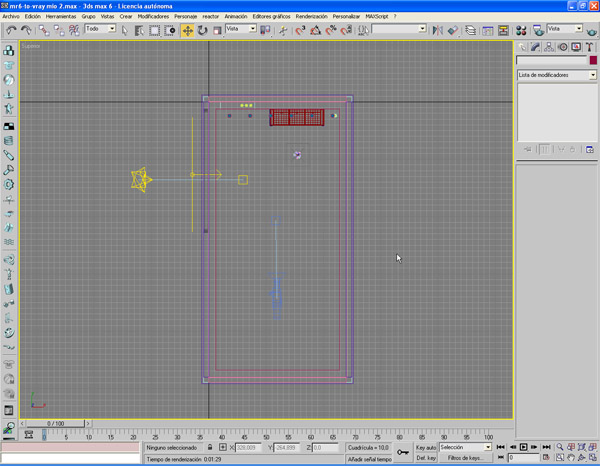Open the MAXScript menu
The height and width of the screenshot is (466, 600).
pyautogui.click(x=377, y=16)
